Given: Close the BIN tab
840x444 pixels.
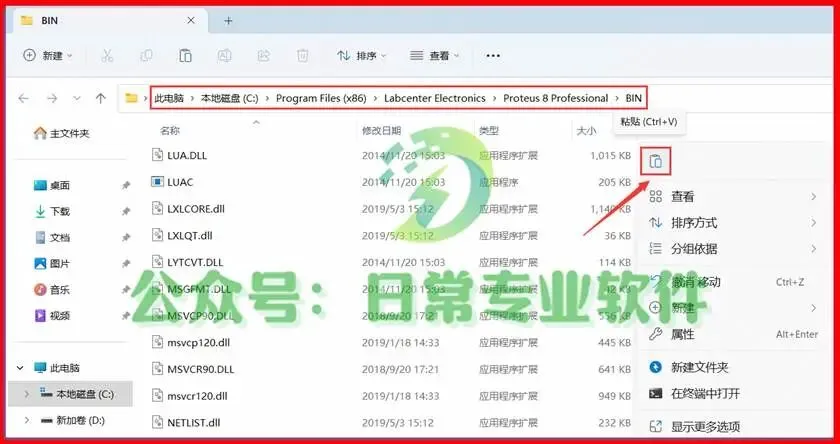Looking at the screenshot, I should click(x=191, y=21).
